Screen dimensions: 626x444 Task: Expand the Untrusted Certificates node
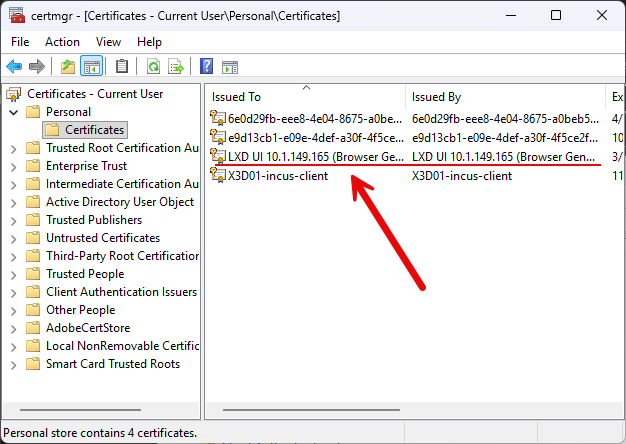[x=14, y=239]
